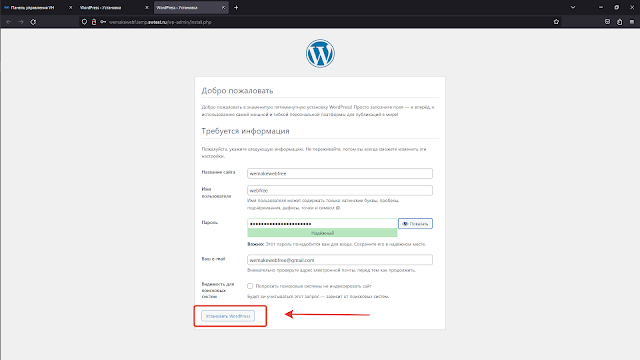Bookmark this page with star icon

(556, 22)
